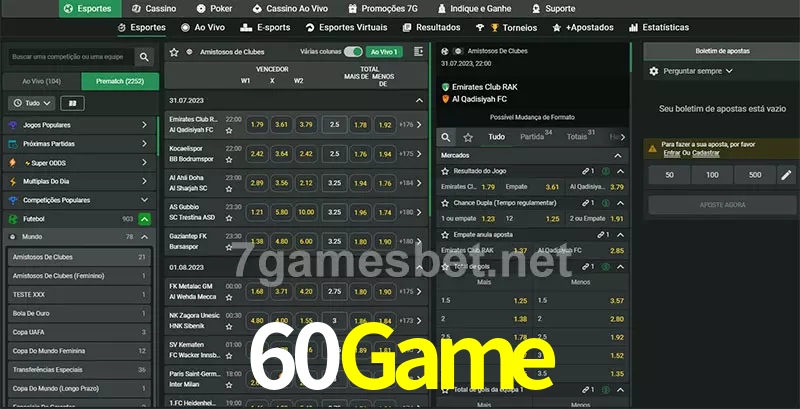Select odd 1.79 for Emirates Club win
The width and height of the screenshot is (800, 409).
257,125
